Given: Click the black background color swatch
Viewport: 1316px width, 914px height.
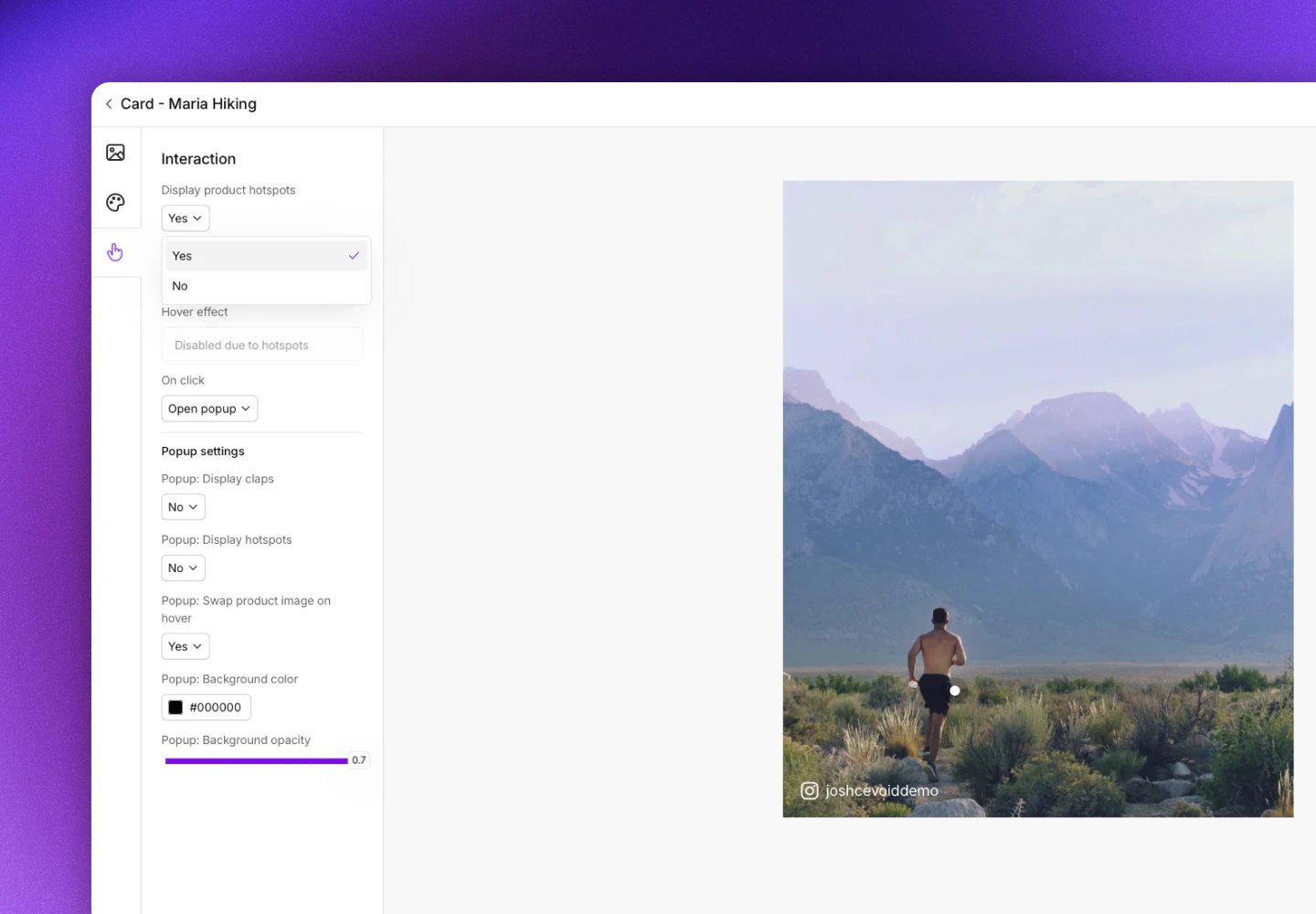Looking at the screenshot, I should [175, 707].
